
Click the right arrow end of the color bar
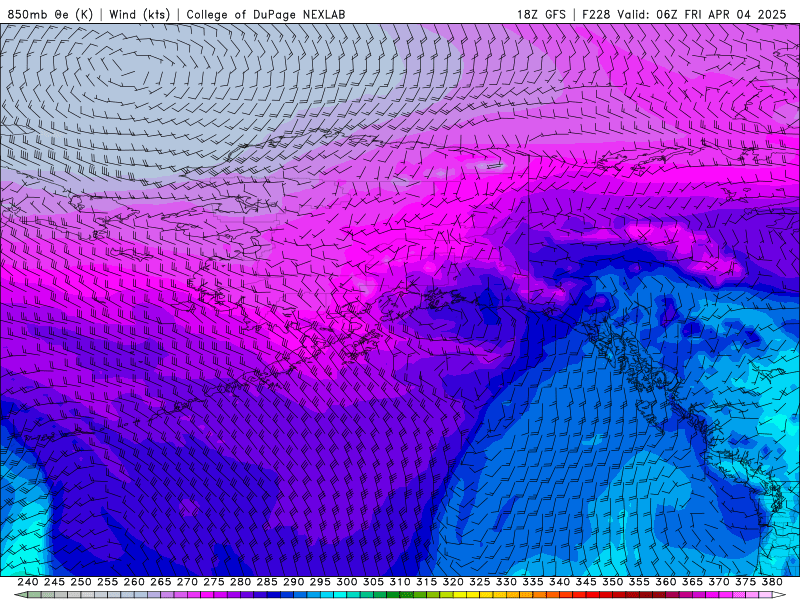(780, 595)
